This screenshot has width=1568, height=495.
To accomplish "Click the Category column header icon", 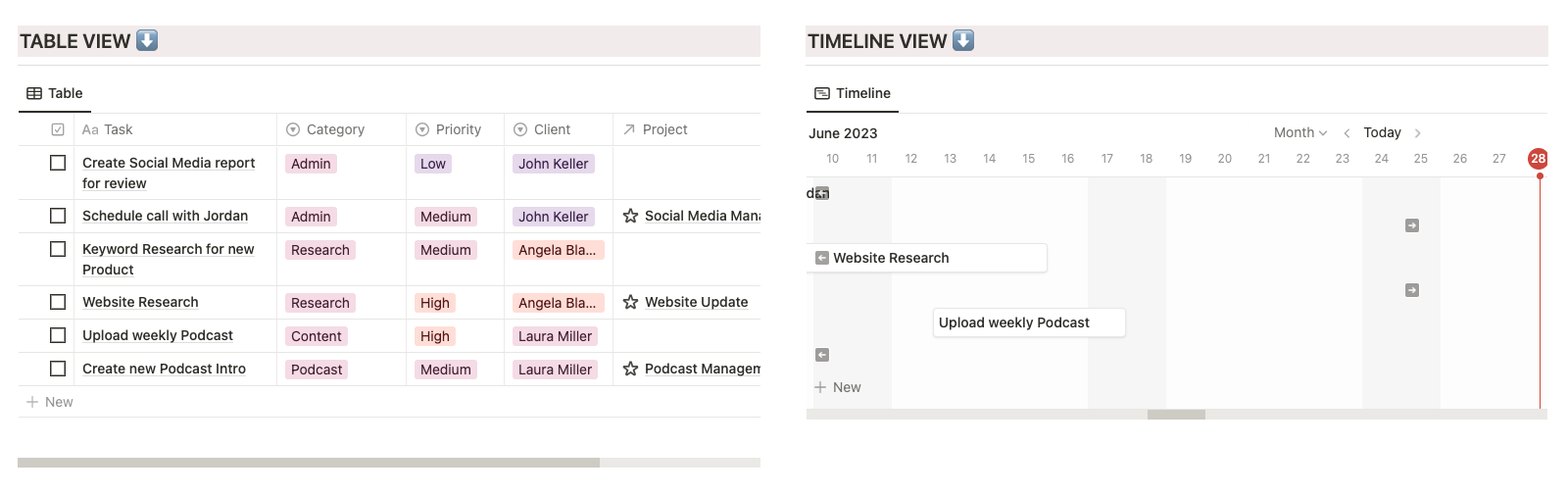I will (293, 129).
